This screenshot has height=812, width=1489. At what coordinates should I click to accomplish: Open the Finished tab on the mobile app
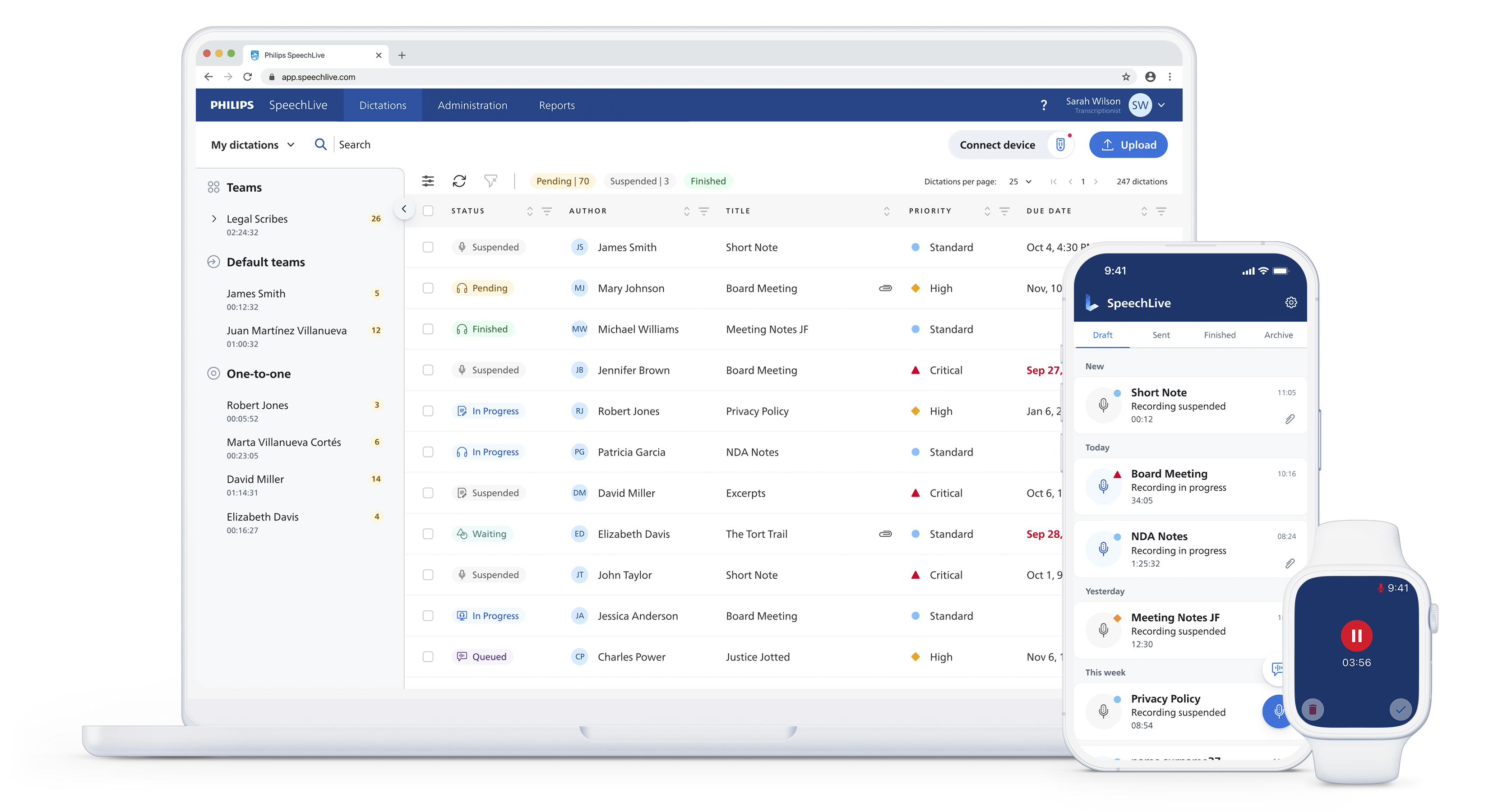(1220, 335)
